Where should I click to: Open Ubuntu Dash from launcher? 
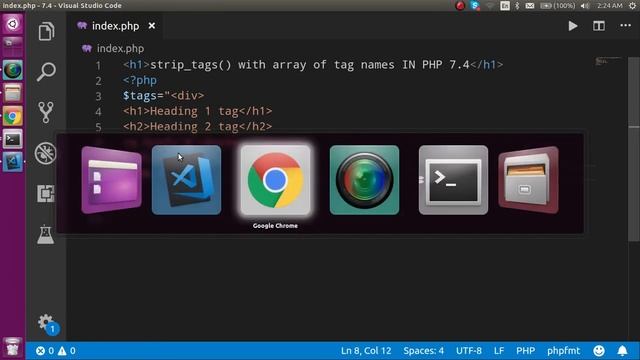[13, 24]
